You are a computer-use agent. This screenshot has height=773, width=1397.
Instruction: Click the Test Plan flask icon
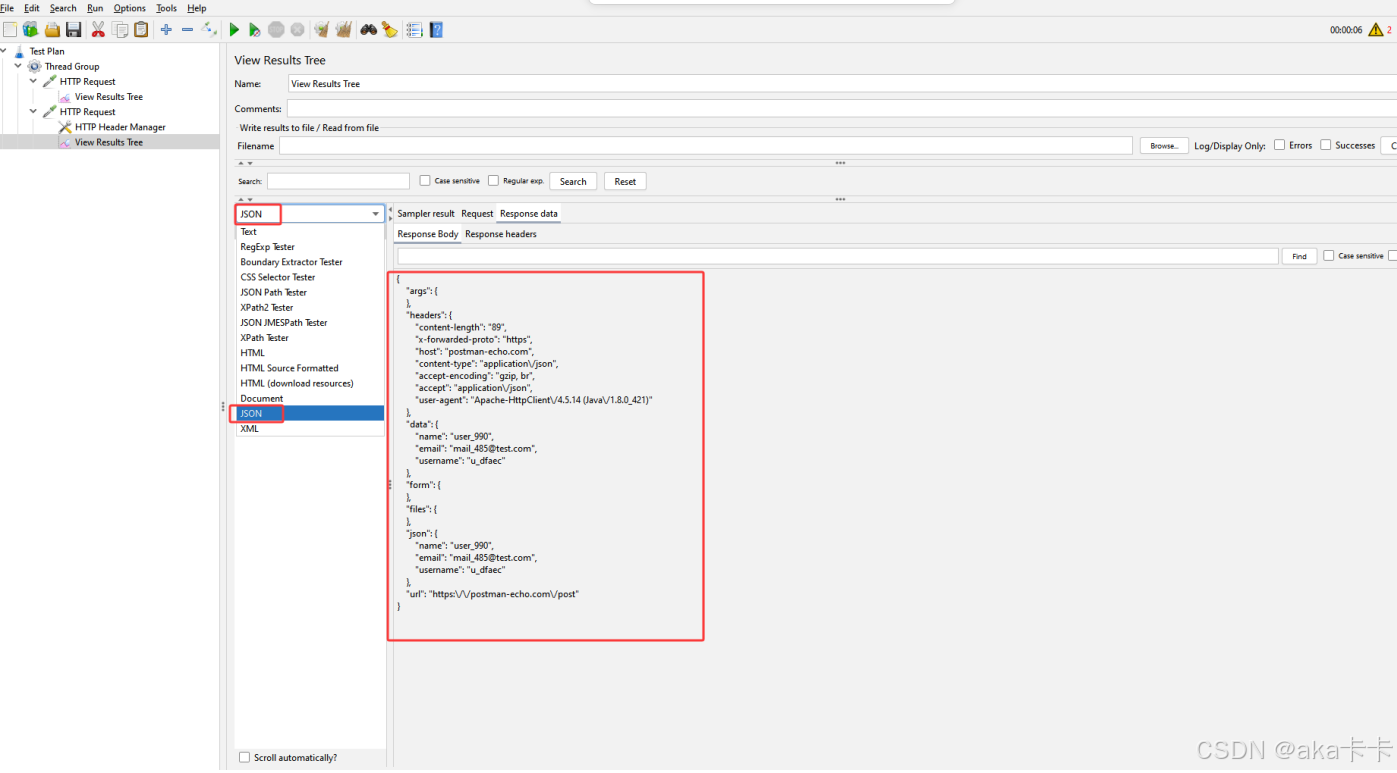pos(19,51)
